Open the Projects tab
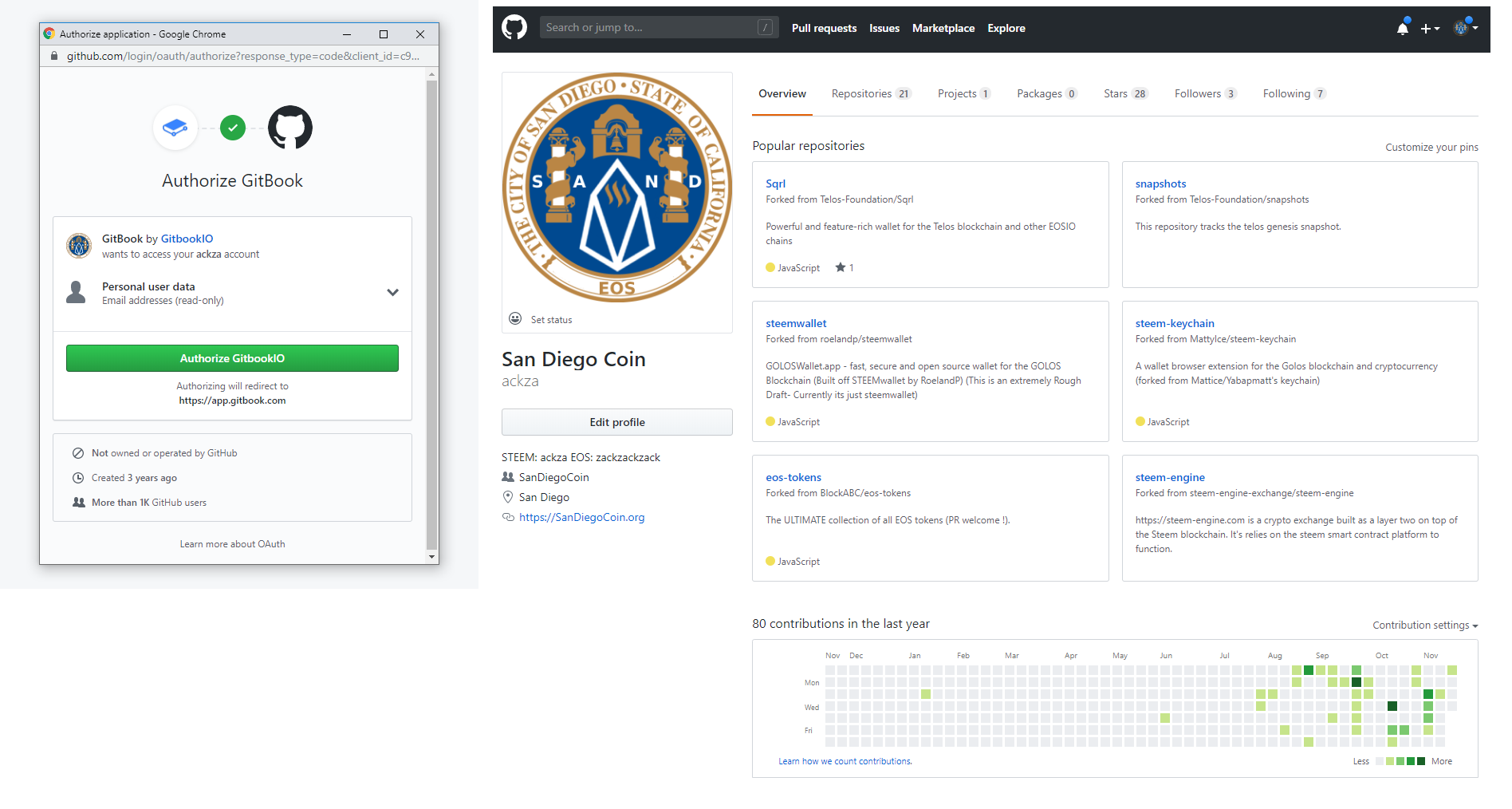Image resolution: width=1512 pixels, height=809 pixels. (964, 94)
